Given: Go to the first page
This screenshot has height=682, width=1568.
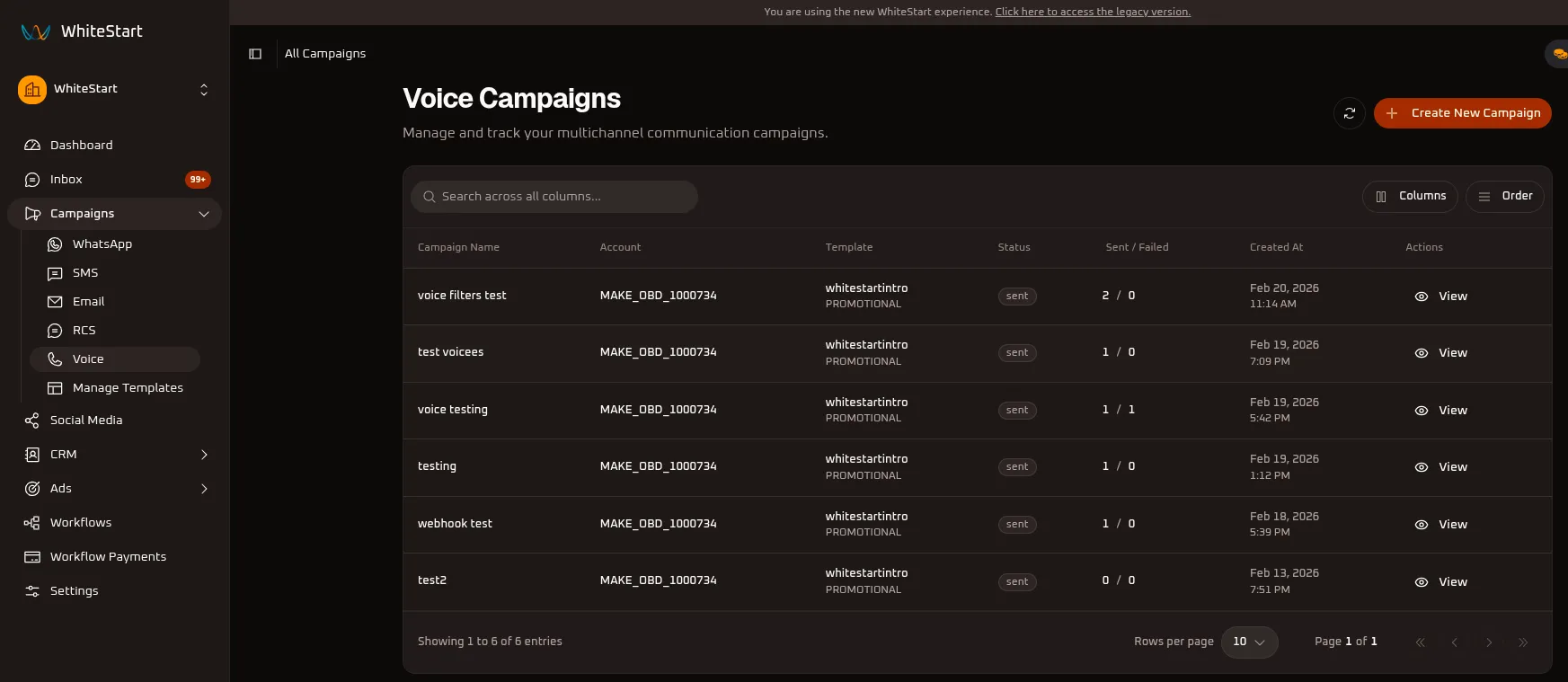Looking at the screenshot, I should pyautogui.click(x=1420, y=642).
